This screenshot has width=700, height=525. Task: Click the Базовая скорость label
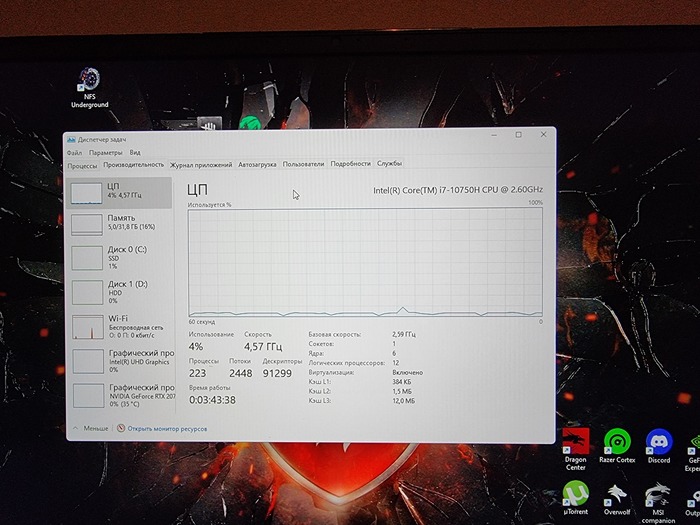[x=335, y=334]
